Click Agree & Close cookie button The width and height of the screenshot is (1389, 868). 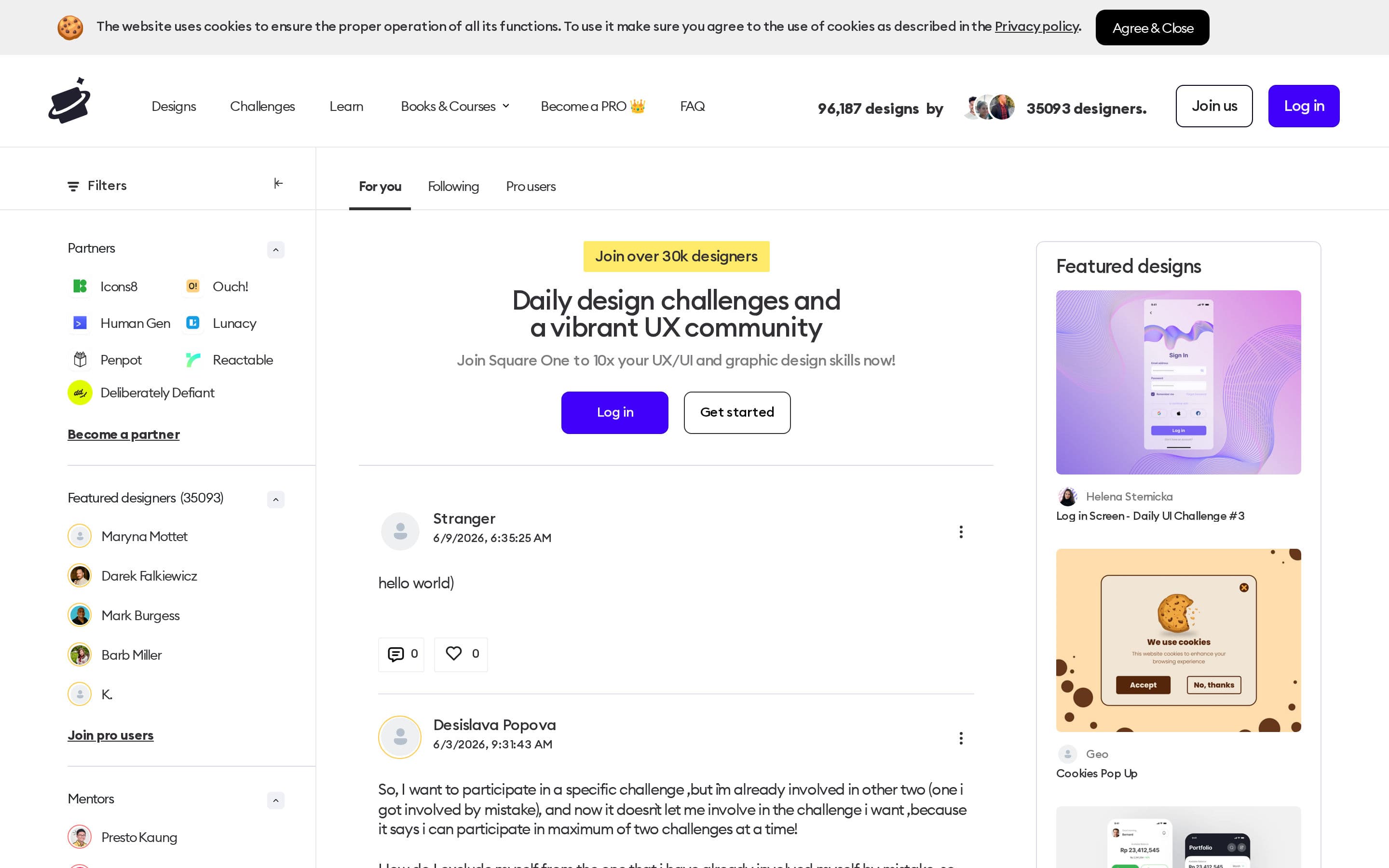(x=1153, y=27)
